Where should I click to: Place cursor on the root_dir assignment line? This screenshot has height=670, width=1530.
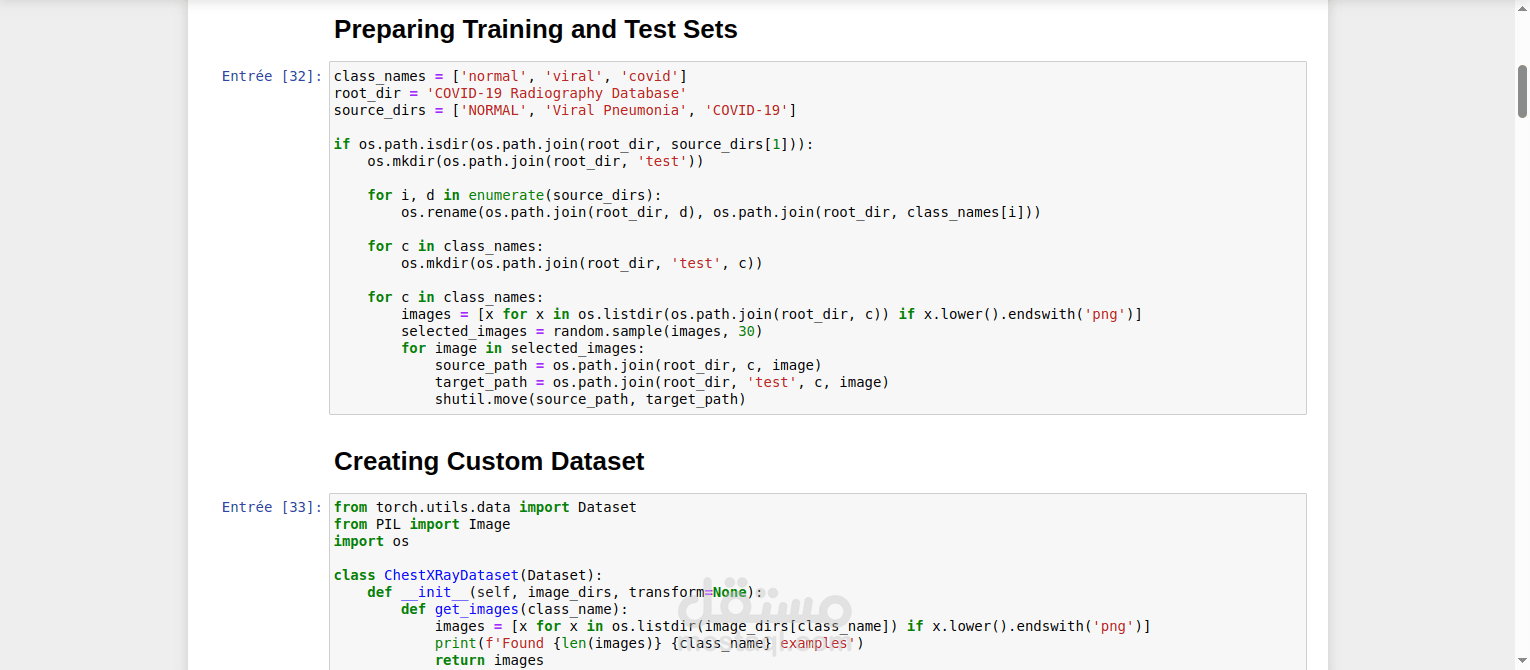tap(510, 93)
